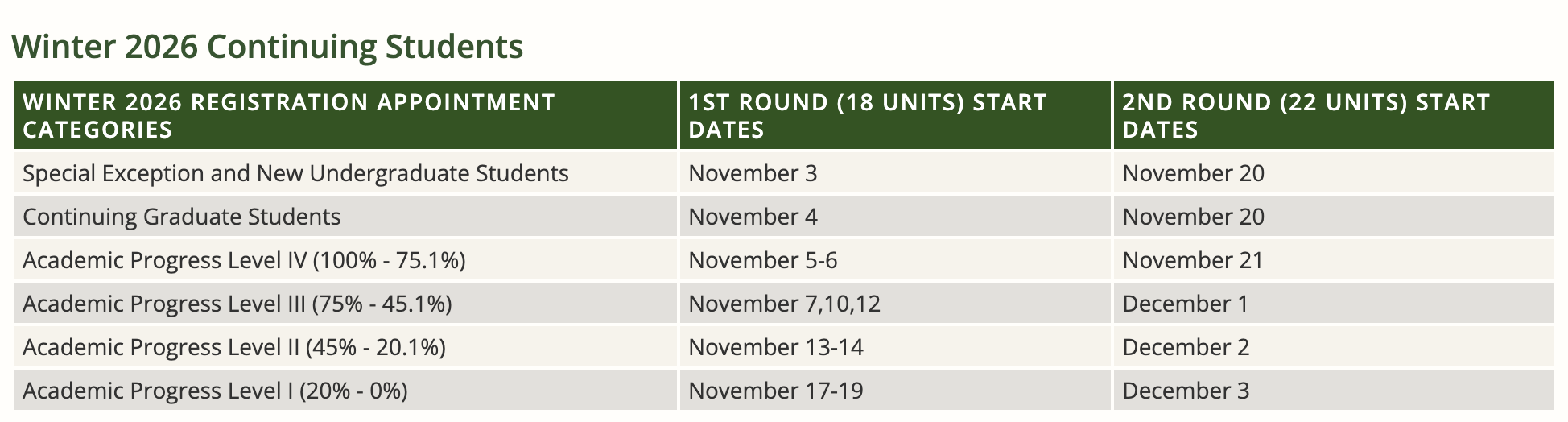This screenshot has width=1568, height=422.
Task: Click Academic Progress Level III category cell
Action: [x=237, y=304]
